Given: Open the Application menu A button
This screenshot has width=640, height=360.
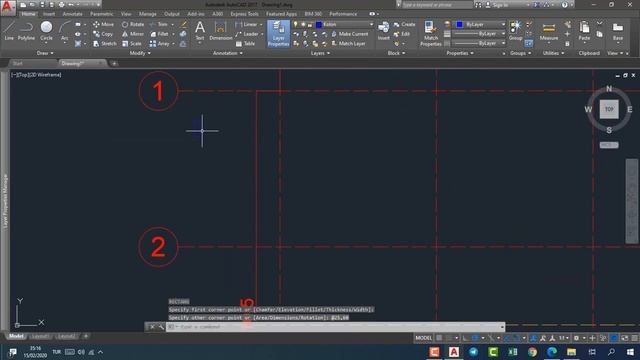Looking at the screenshot, I should (8, 7).
